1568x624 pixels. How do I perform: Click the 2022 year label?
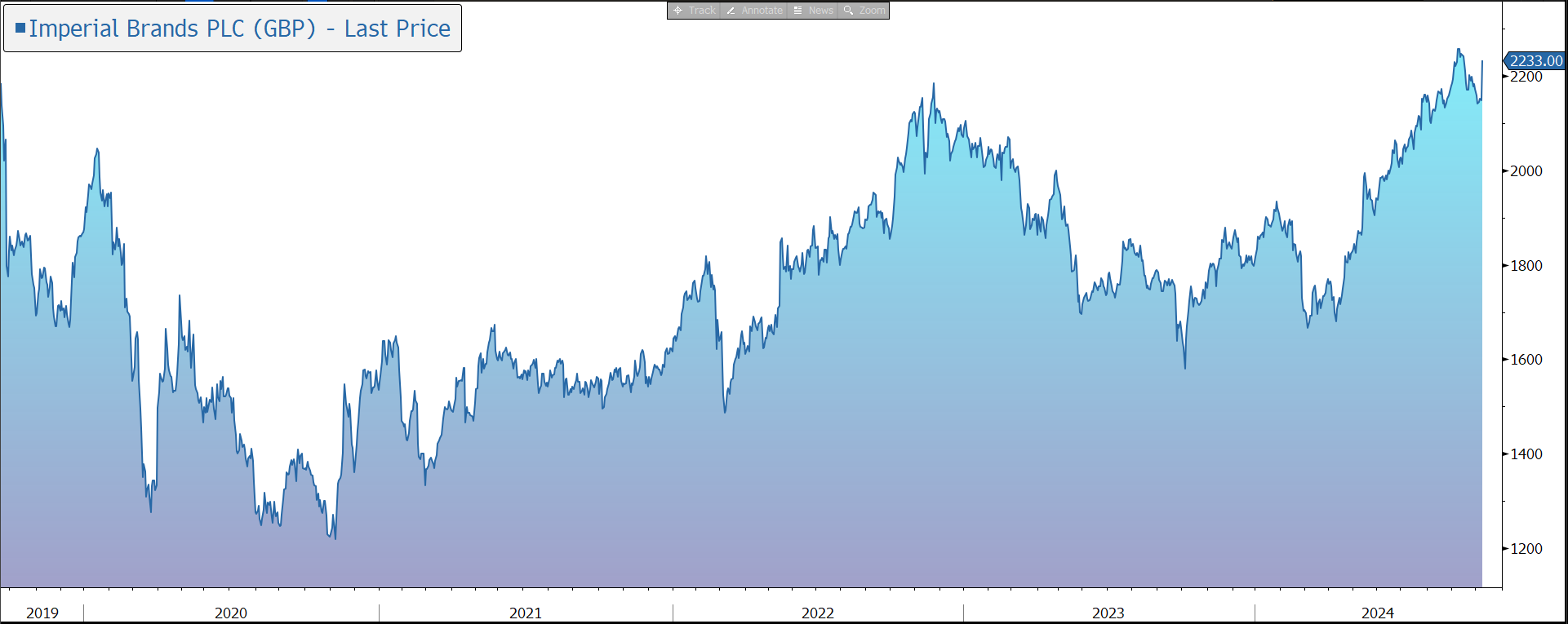818,613
